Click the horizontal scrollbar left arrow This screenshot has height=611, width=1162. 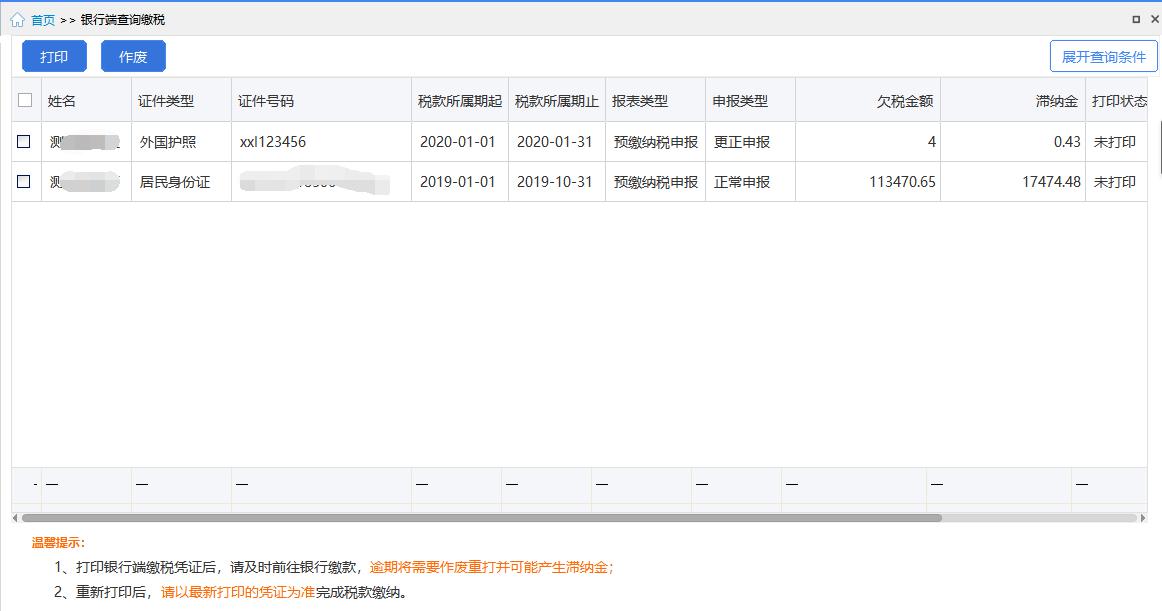15,518
